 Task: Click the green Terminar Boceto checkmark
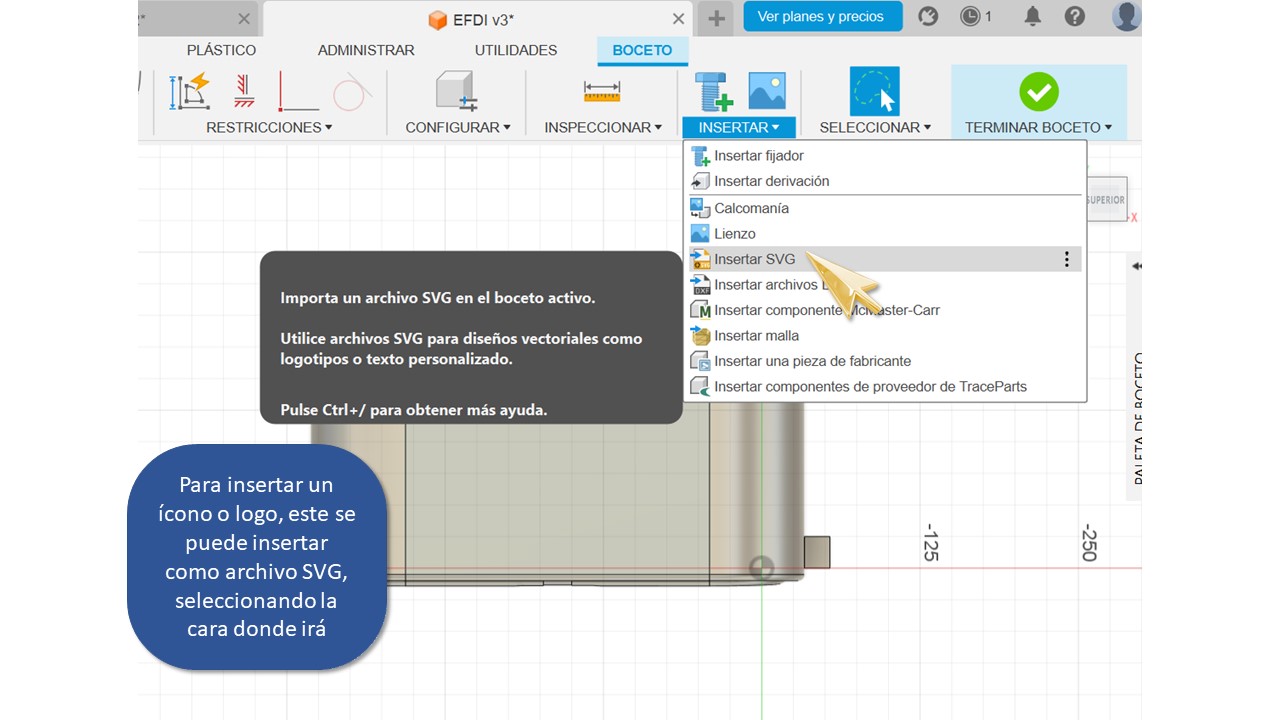point(1038,92)
